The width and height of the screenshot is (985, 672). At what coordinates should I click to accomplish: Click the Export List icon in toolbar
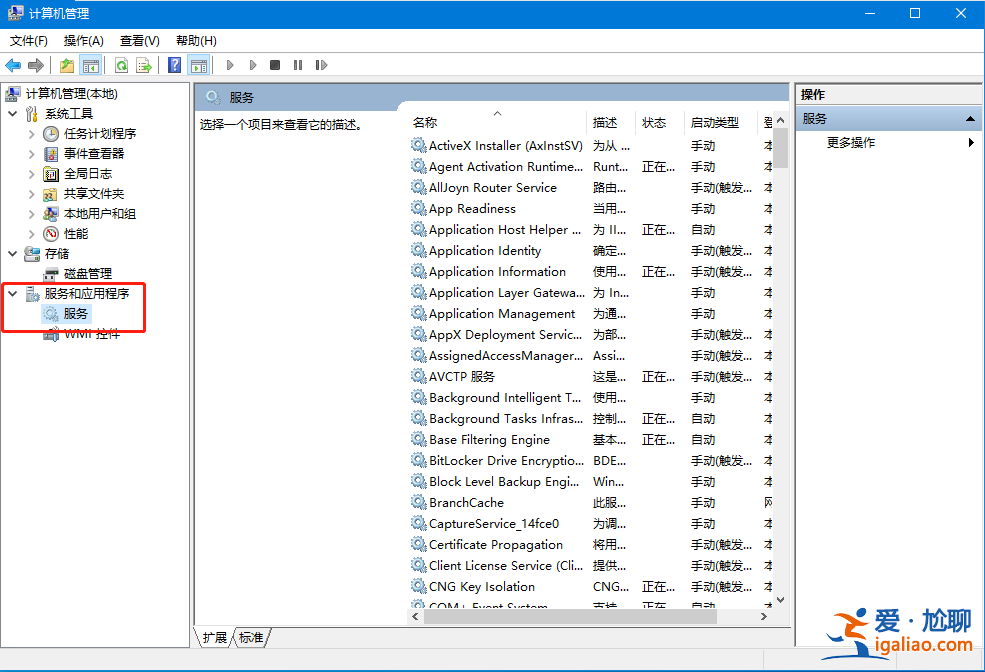(143, 64)
